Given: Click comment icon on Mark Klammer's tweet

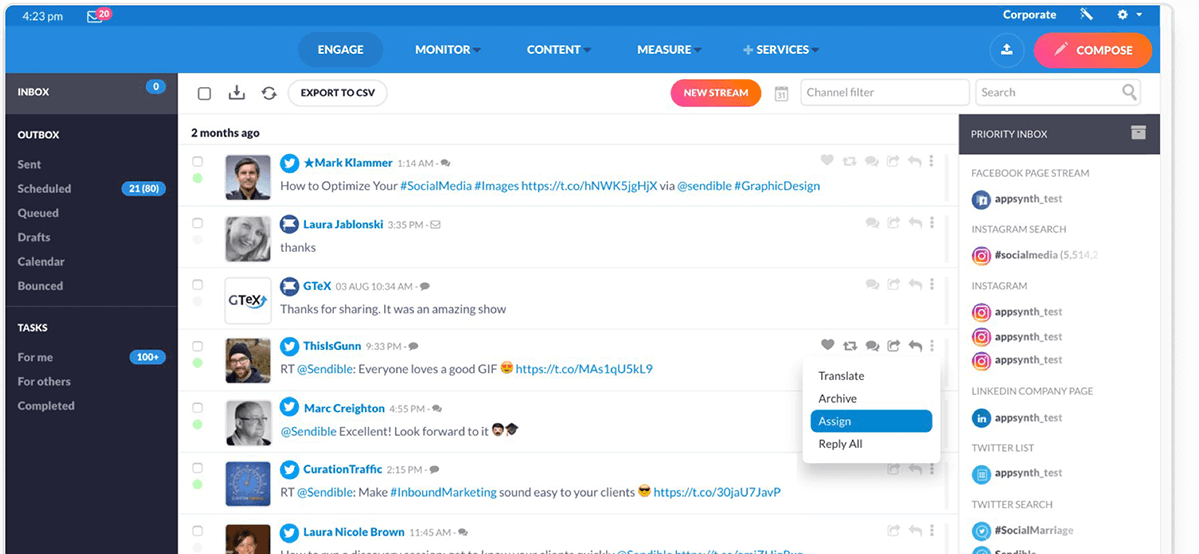Looking at the screenshot, I should [872, 161].
